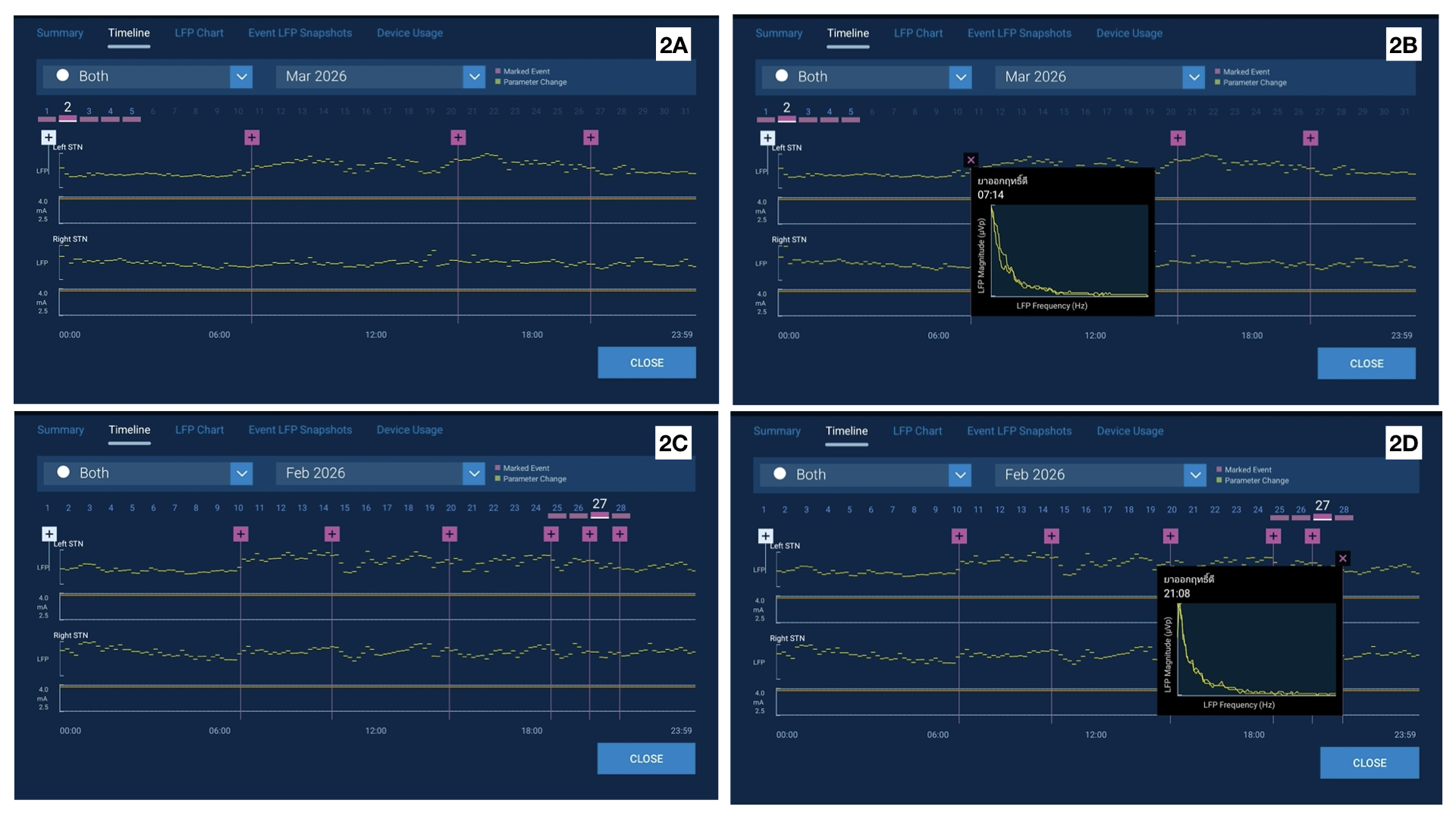Select the Both radio option in panel 2A
This screenshot has width=1456, height=819.
[63, 76]
